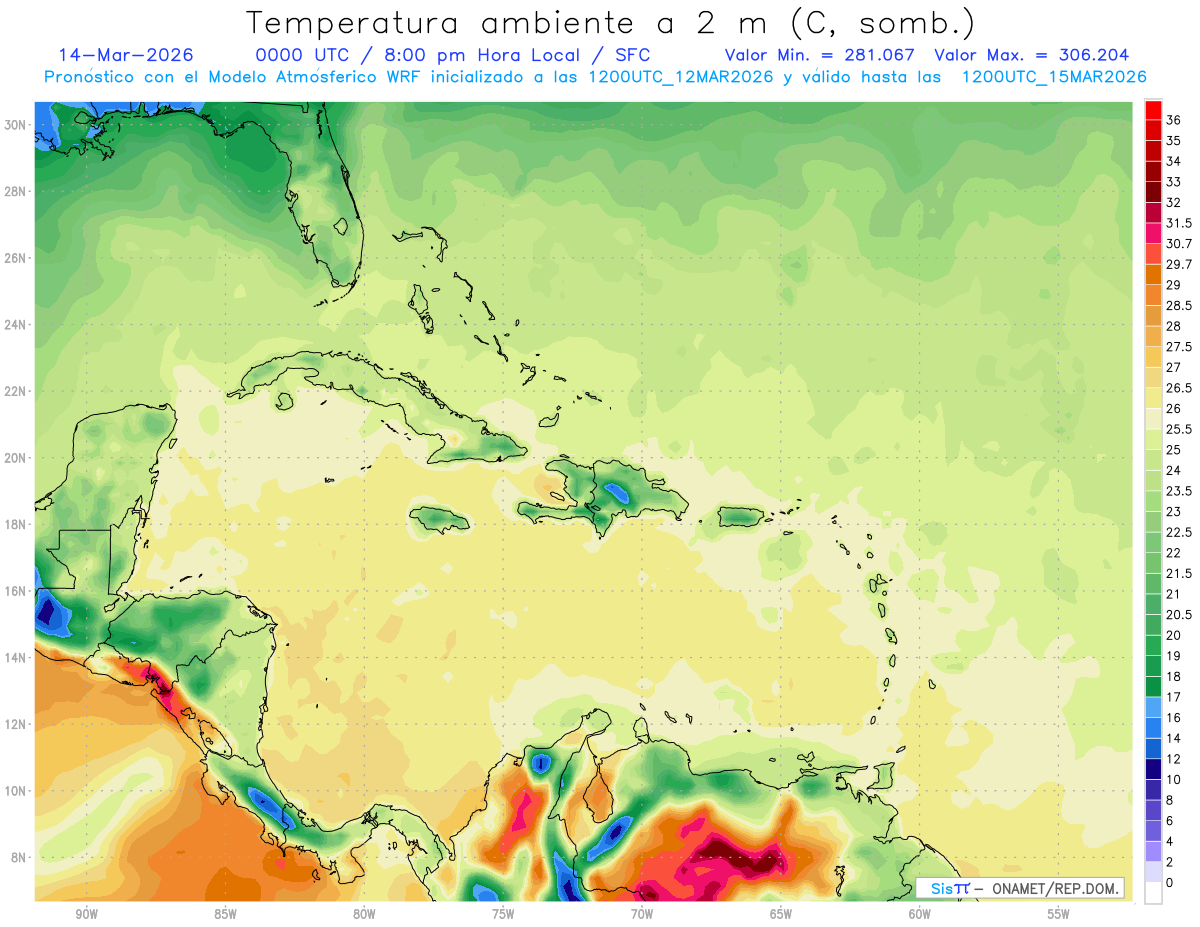
Task: Click the '6' legend label
Action: click(x=1170, y=820)
